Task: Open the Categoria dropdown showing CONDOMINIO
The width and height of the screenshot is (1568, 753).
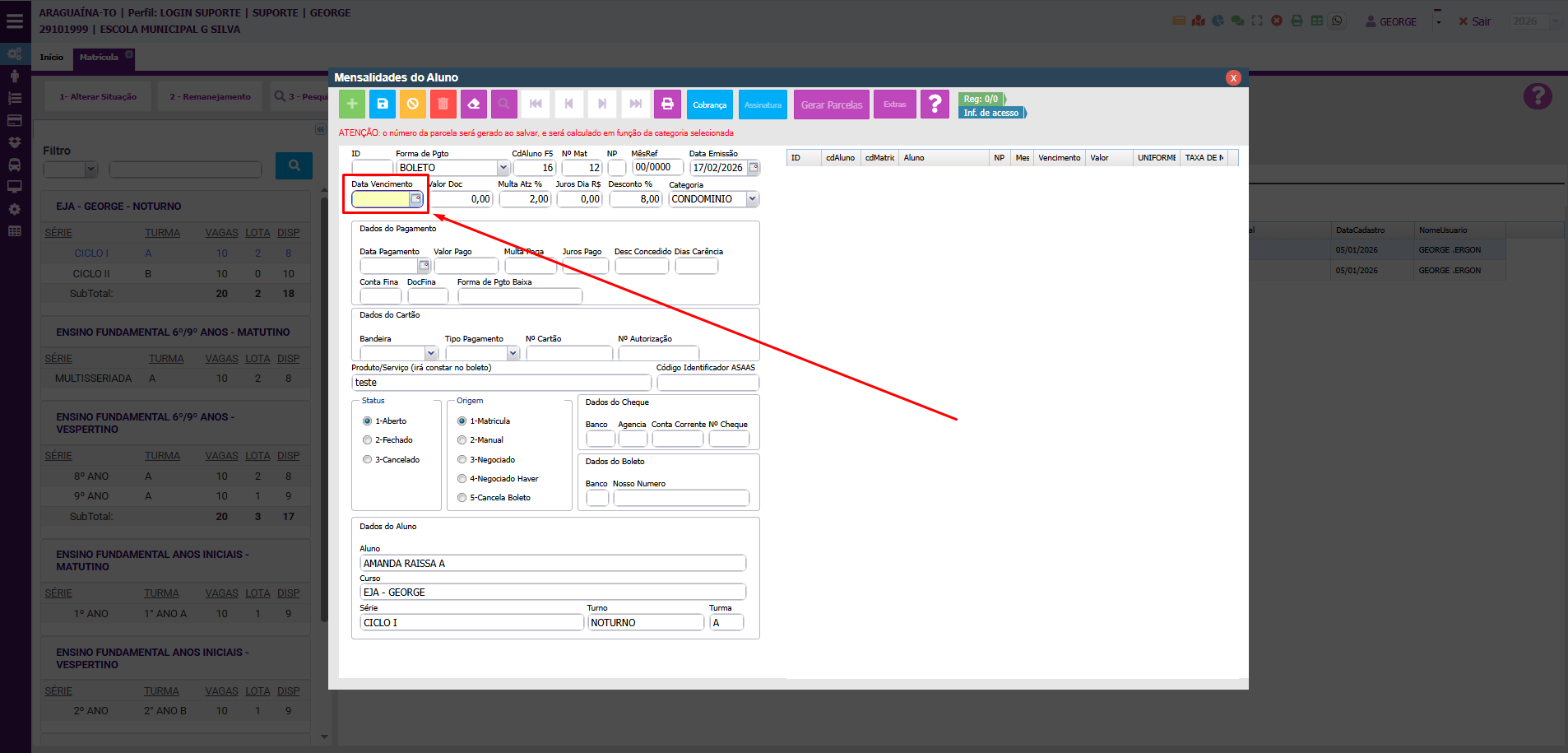Action: coord(752,199)
